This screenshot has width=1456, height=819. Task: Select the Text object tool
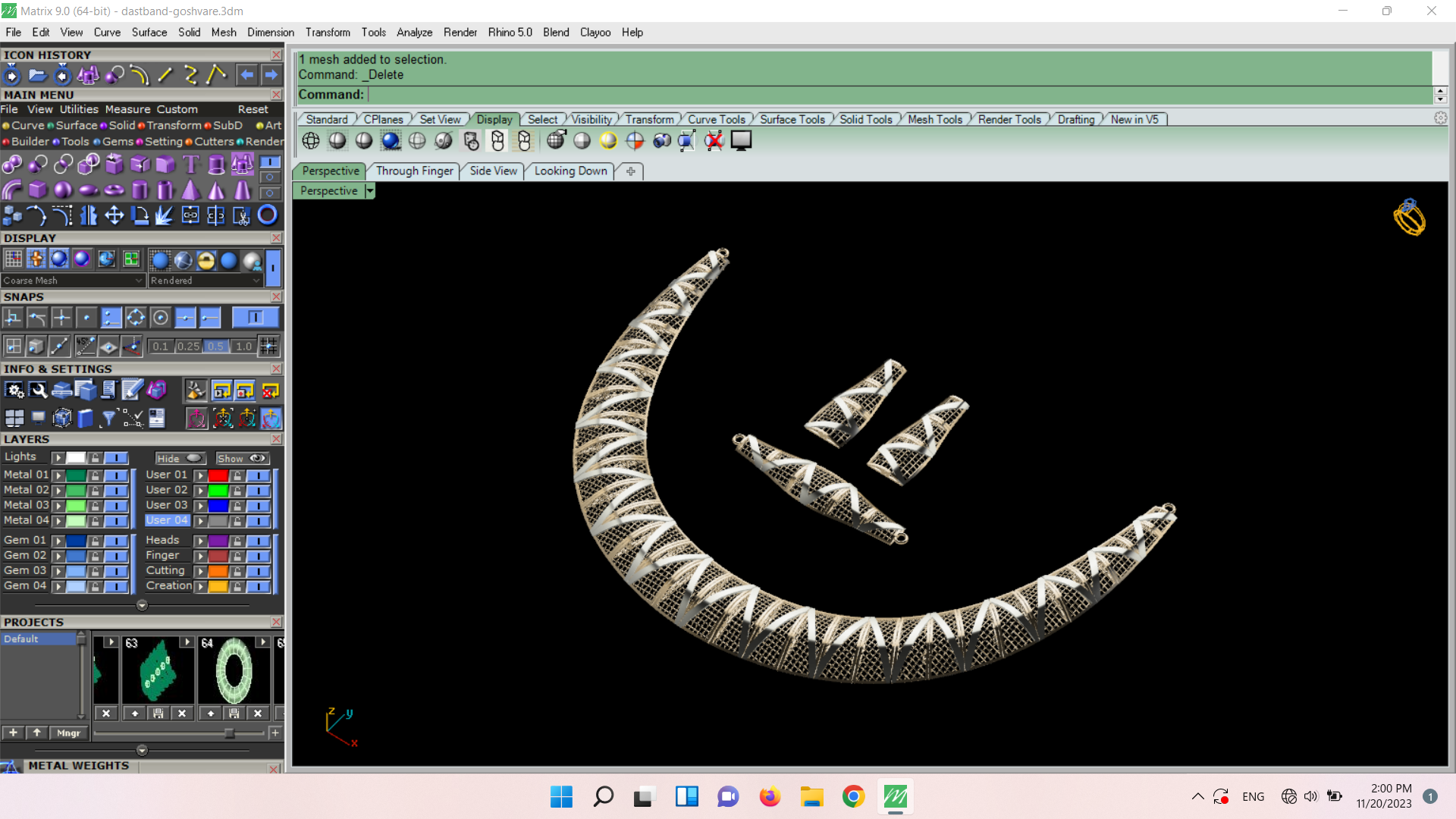(191, 164)
